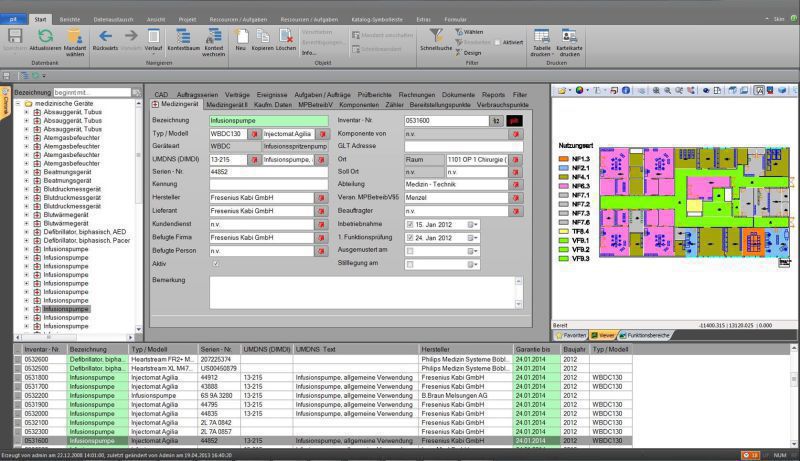Click the Kopieren icon

pos(263,36)
